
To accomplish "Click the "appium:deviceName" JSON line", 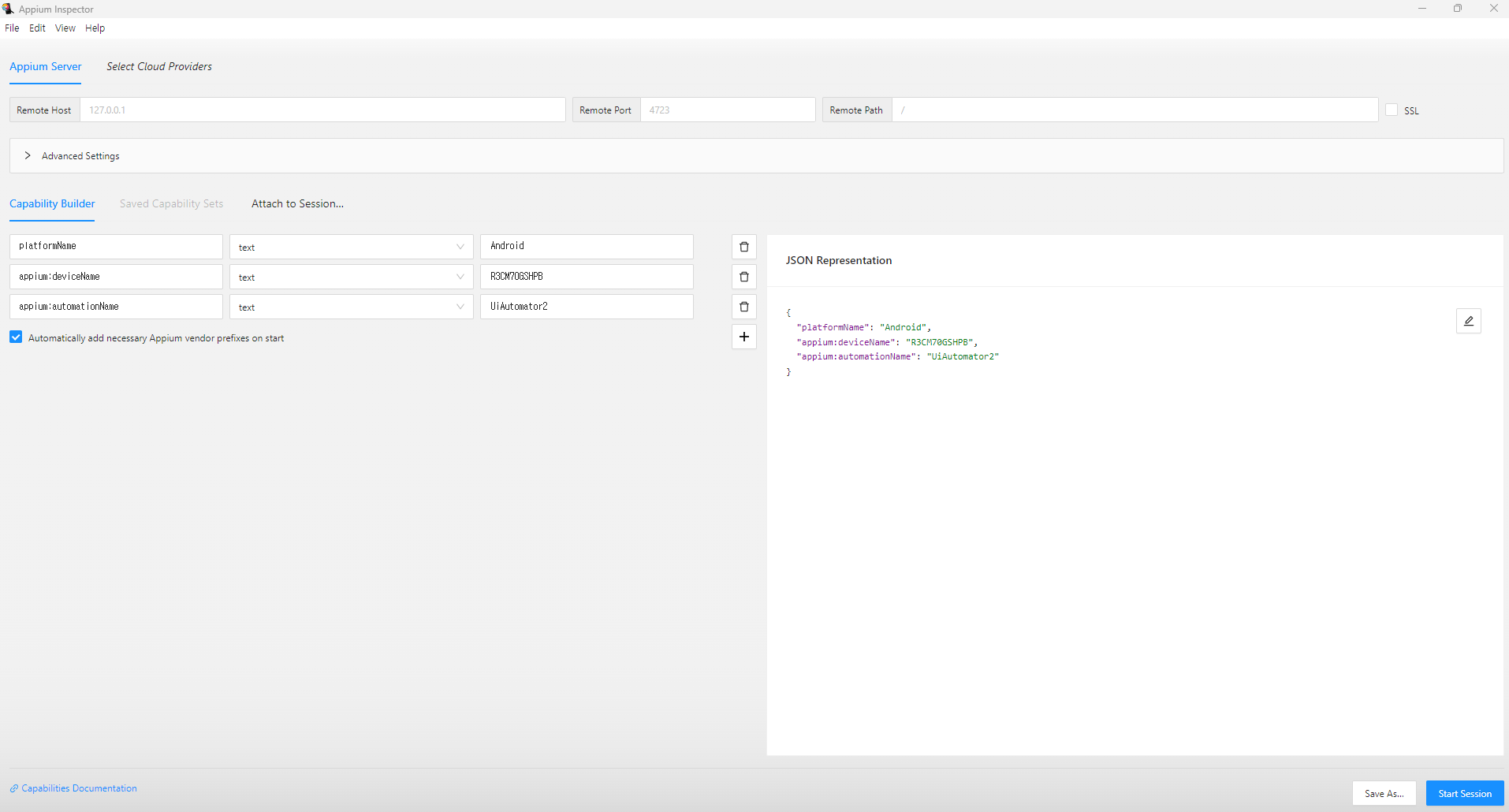I will click(x=887, y=342).
